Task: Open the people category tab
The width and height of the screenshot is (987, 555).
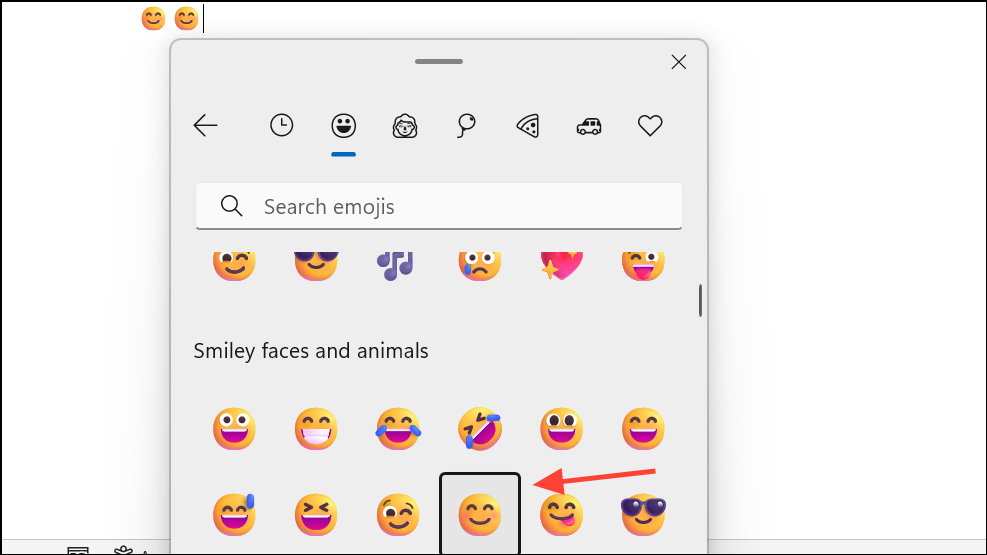Action: coord(405,125)
